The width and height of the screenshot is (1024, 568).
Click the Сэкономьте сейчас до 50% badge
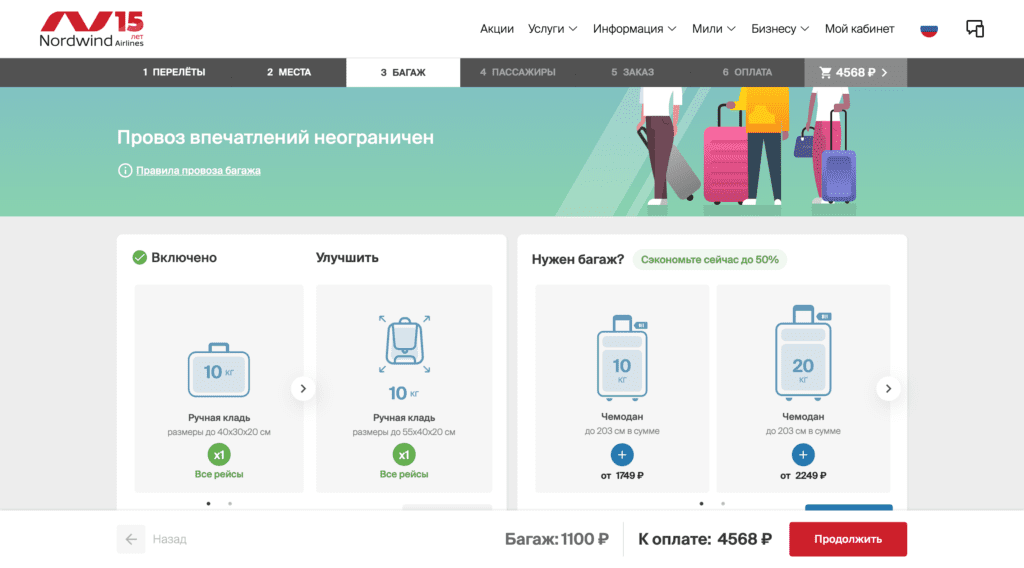710,259
